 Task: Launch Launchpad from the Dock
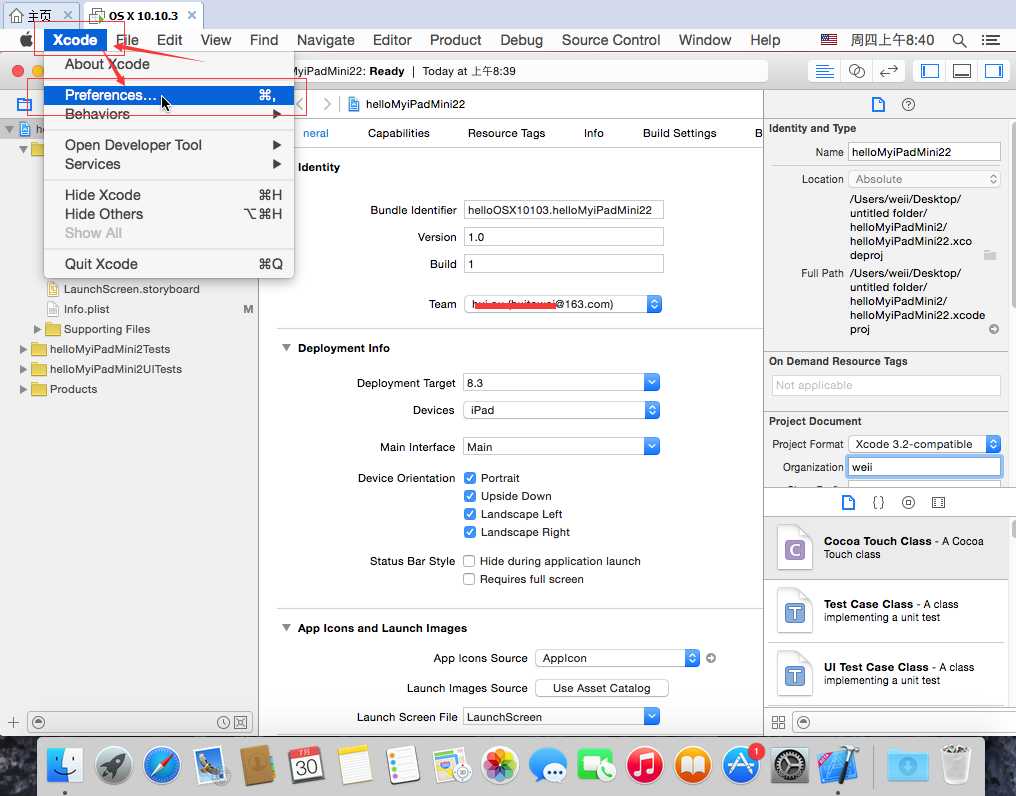(x=113, y=766)
